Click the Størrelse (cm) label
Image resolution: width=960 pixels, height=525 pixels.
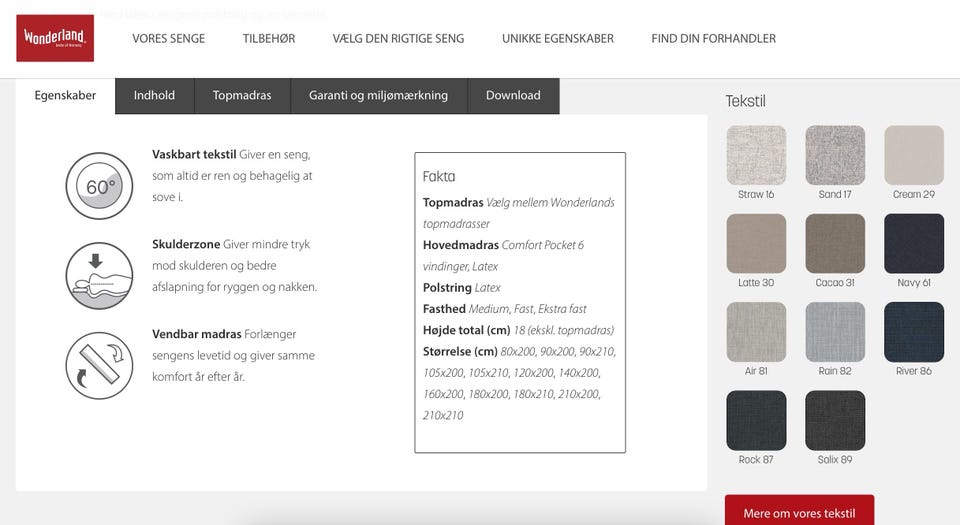460,352
